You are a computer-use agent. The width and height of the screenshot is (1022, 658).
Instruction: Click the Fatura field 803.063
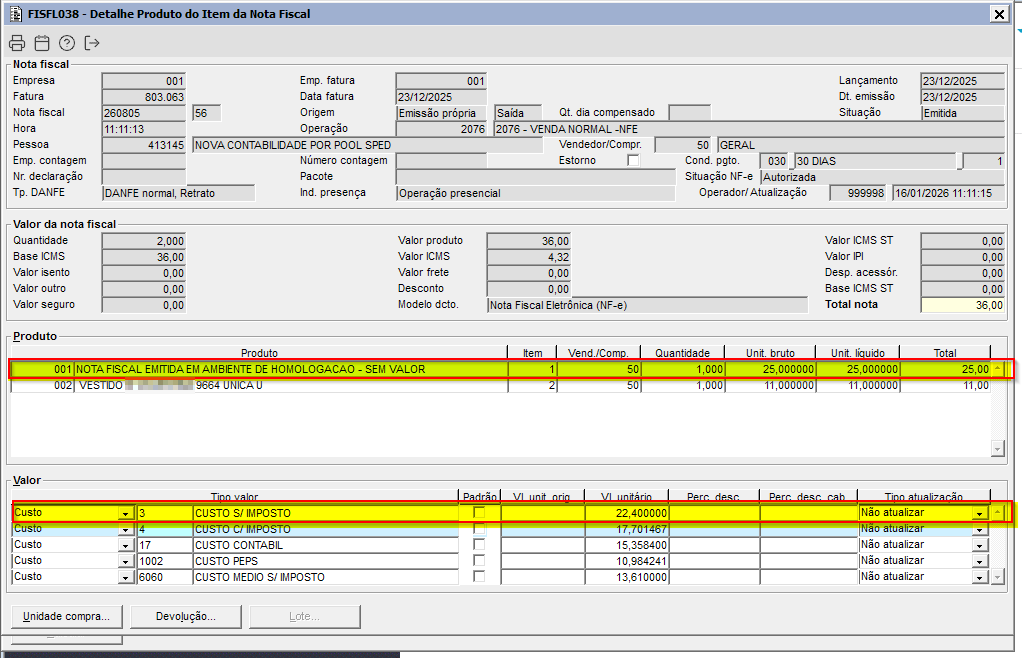point(144,97)
